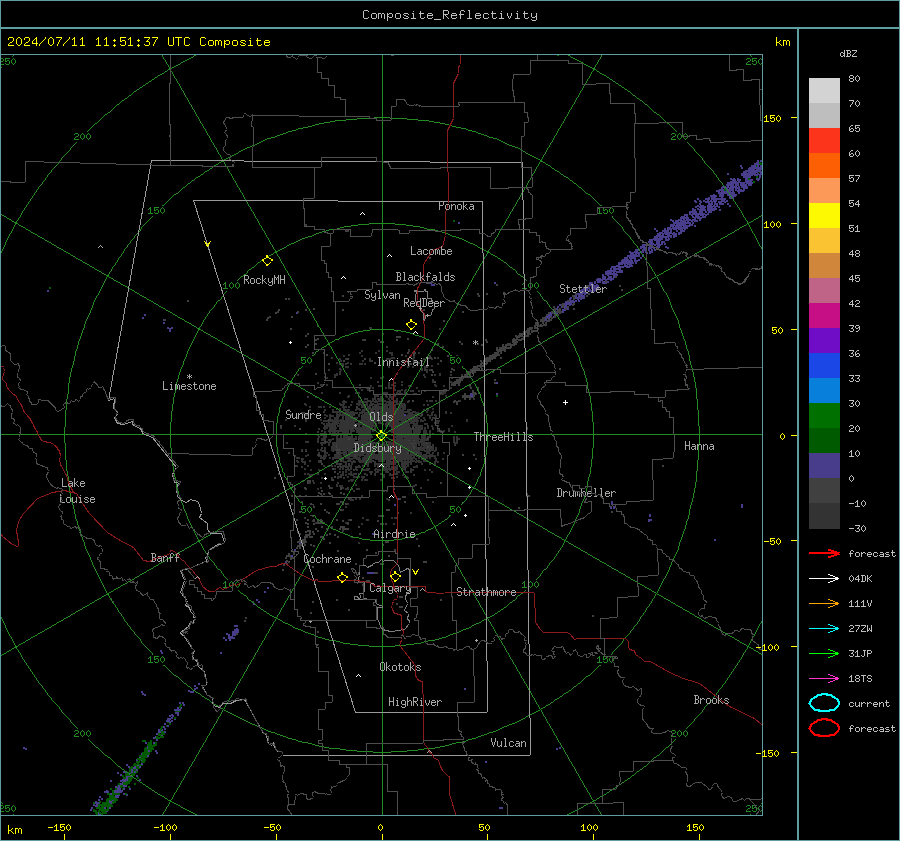Choose the orange 57–60 dBZ color swatch
The width and height of the screenshot is (900, 841).
[x=824, y=166]
